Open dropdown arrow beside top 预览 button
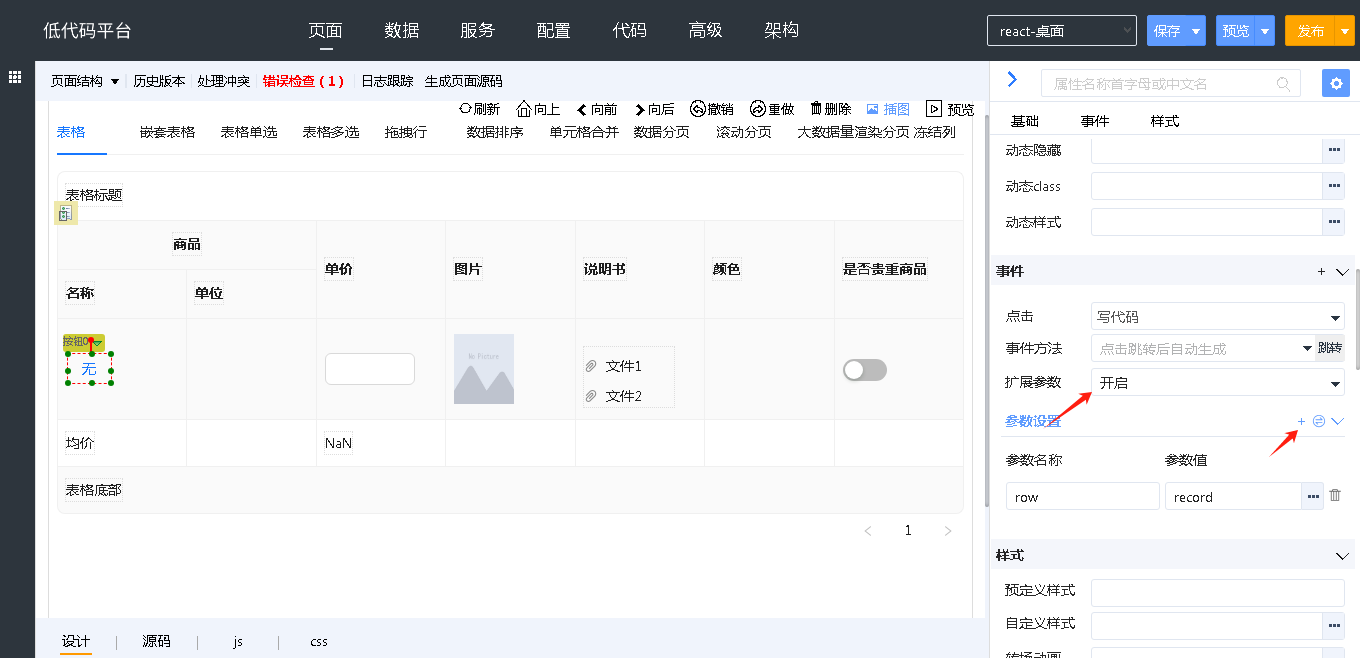 pyautogui.click(x=1265, y=31)
